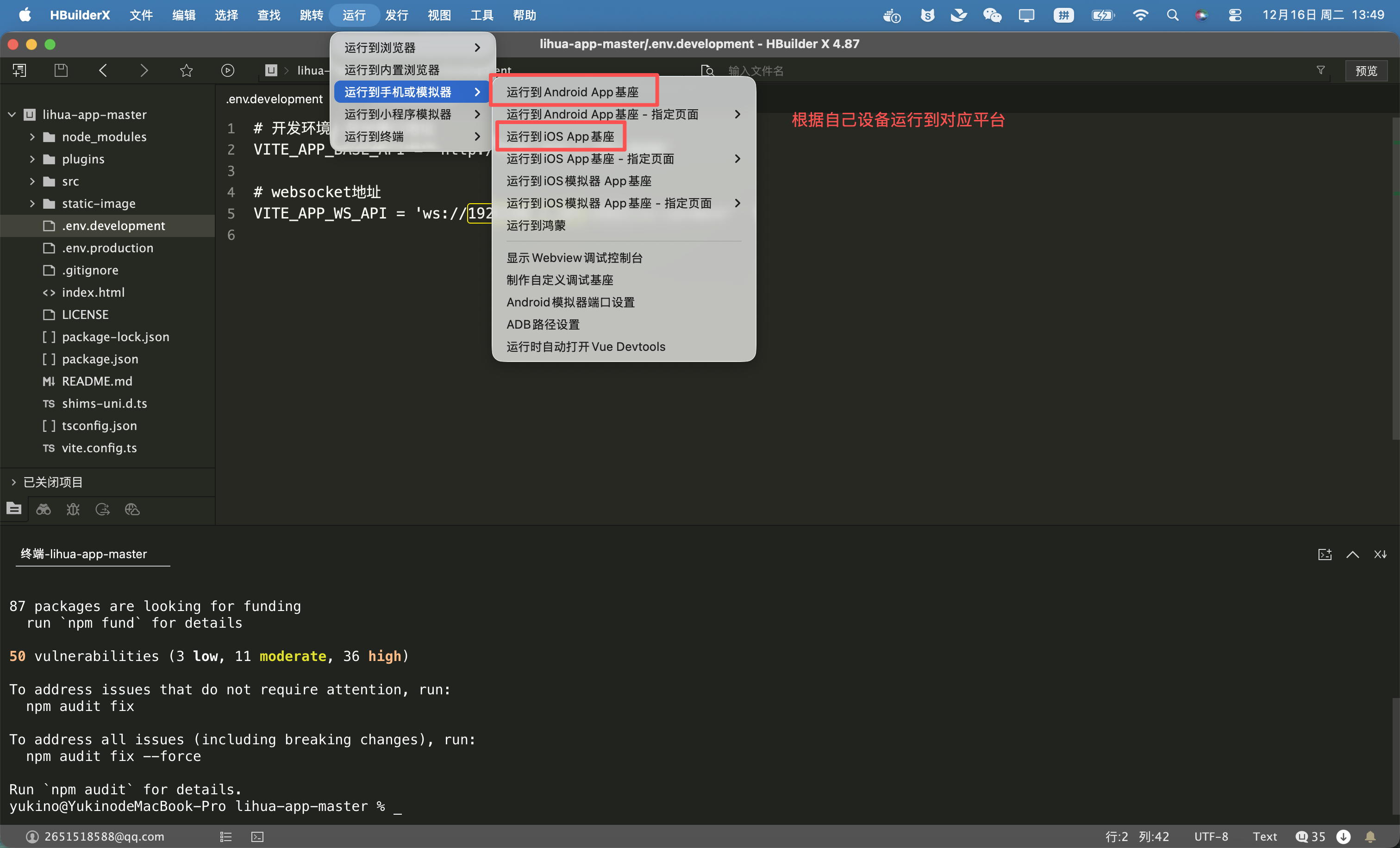Click the notification bell in status bar
The height and width of the screenshot is (848, 1400).
(x=1370, y=836)
